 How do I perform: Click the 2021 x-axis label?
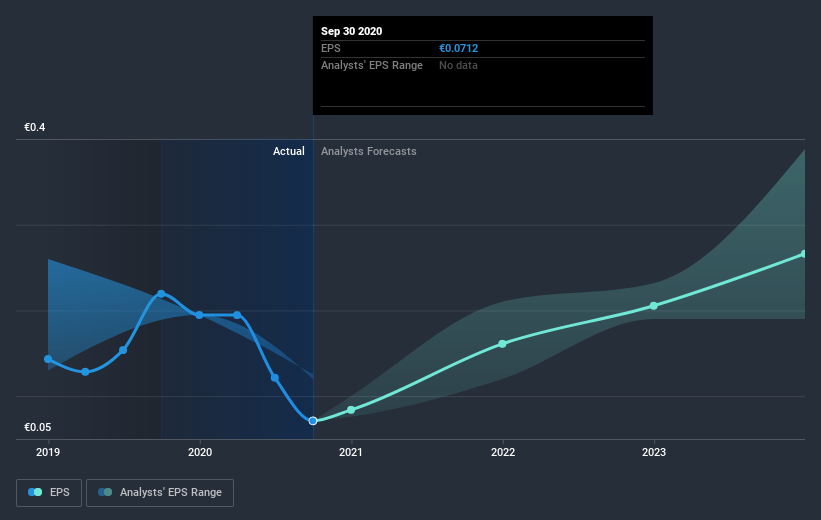coord(351,452)
